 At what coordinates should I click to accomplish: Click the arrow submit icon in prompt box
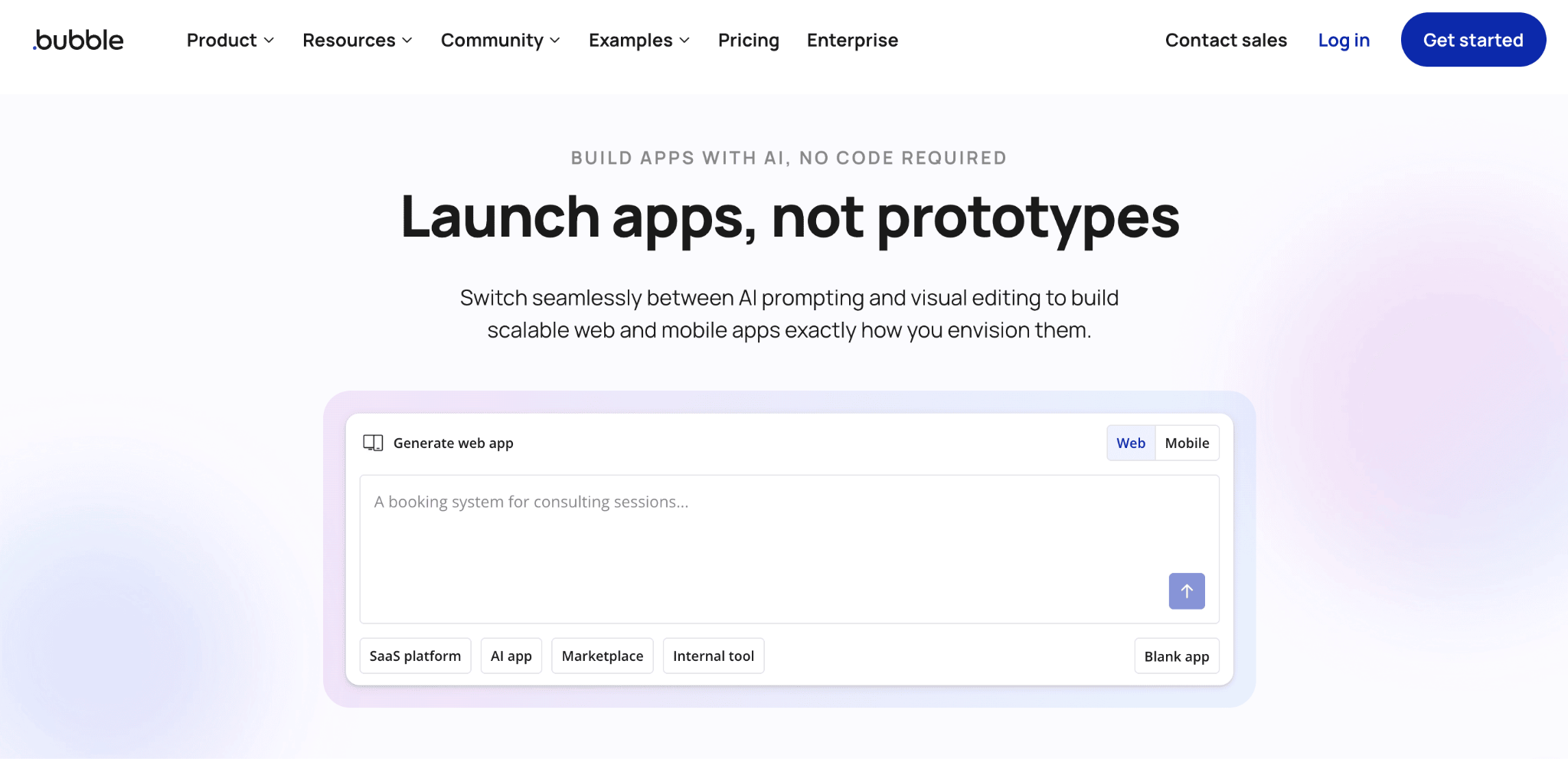[x=1186, y=591]
